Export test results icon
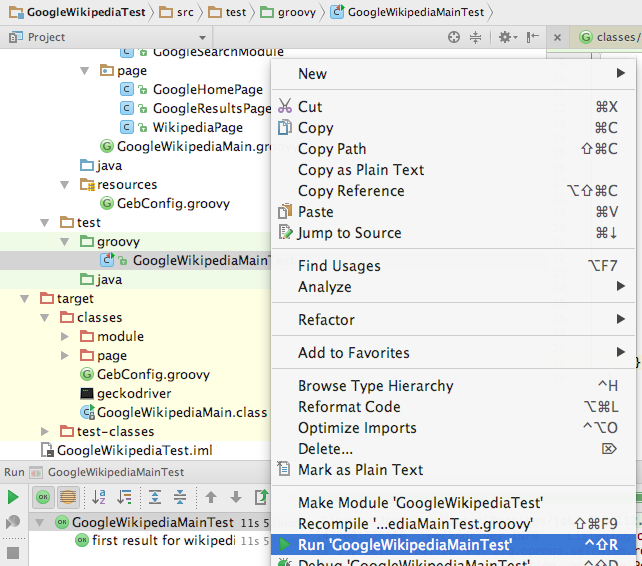The width and height of the screenshot is (642, 566). point(261,497)
